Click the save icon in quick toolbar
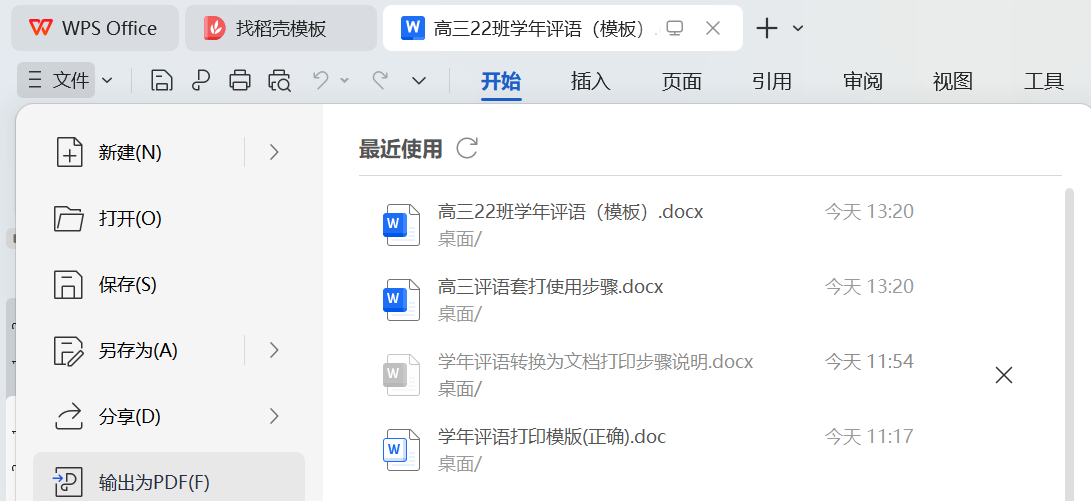1091x501 pixels. pos(161,81)
